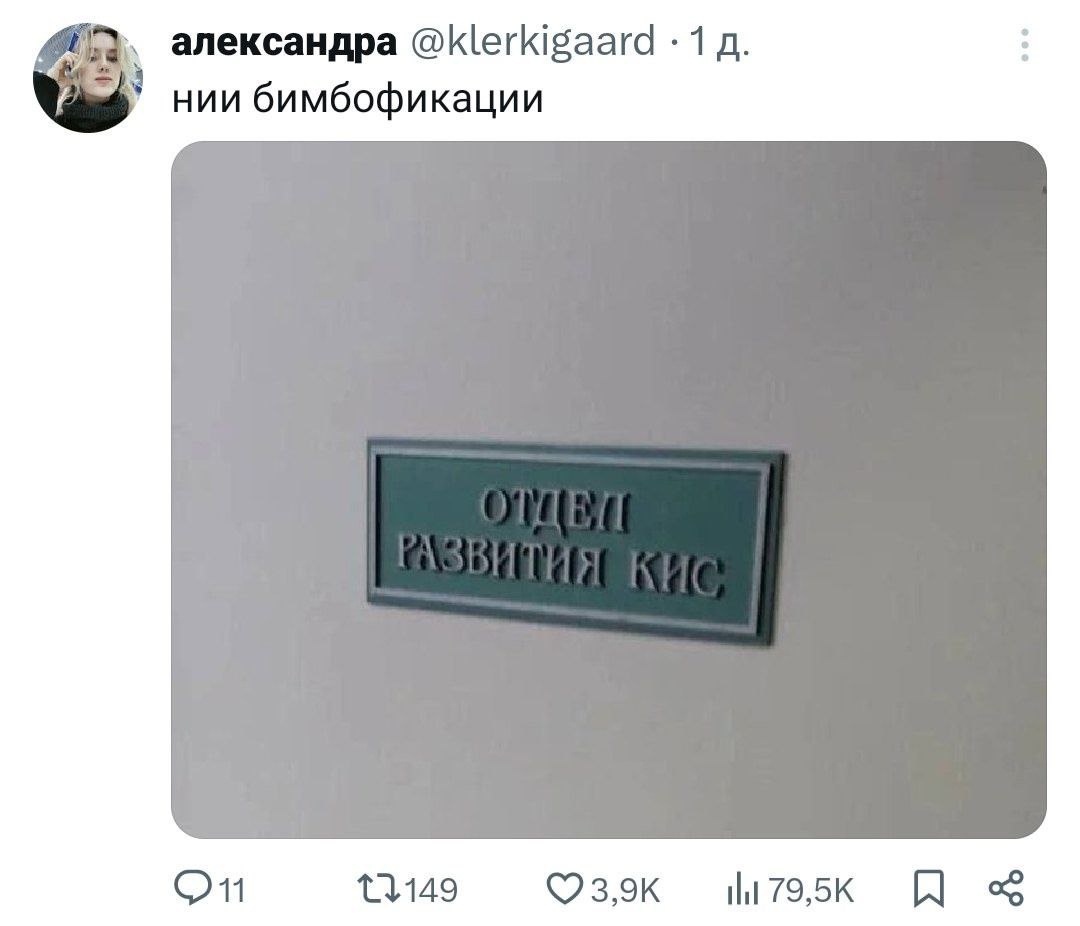Click the green ОТДЕЛ РАЗВИТИЯ КИС plaque
The image size is (1080, 926).
tap(577, 541)
